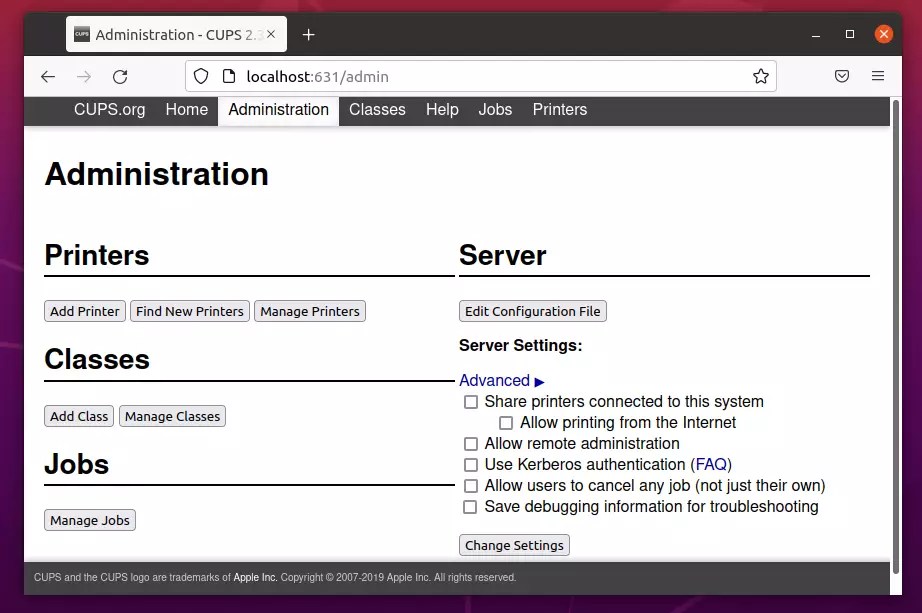Click the Add Printer button
The height and width of the screenshot is (613, 922).
point(84,311)
